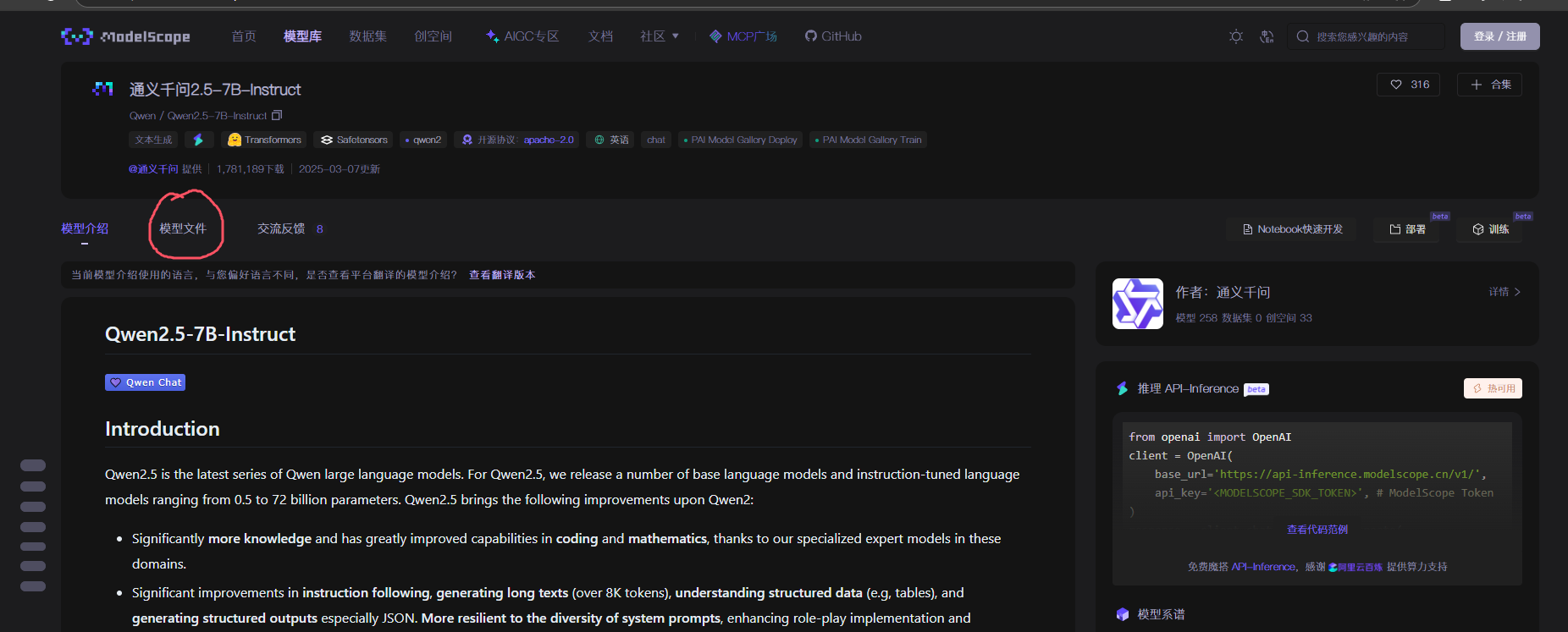This screenshot has height=632, width=1568.
Task: Open the 阿里云百炼 link
Action: [1355, 567]
